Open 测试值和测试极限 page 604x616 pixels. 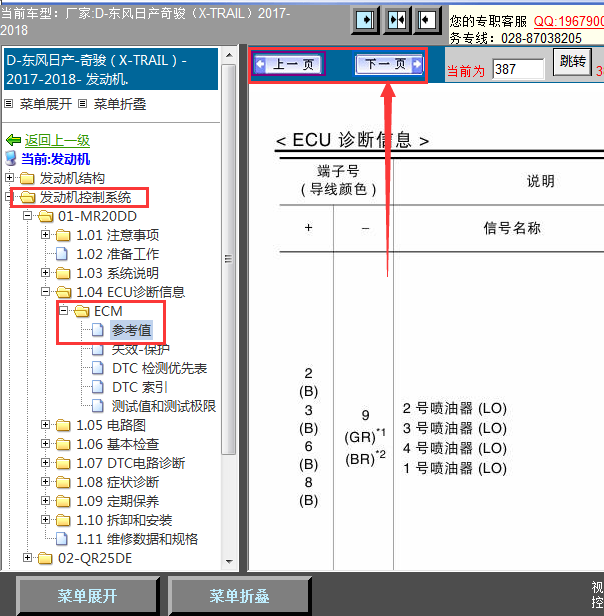click(164, 406)
